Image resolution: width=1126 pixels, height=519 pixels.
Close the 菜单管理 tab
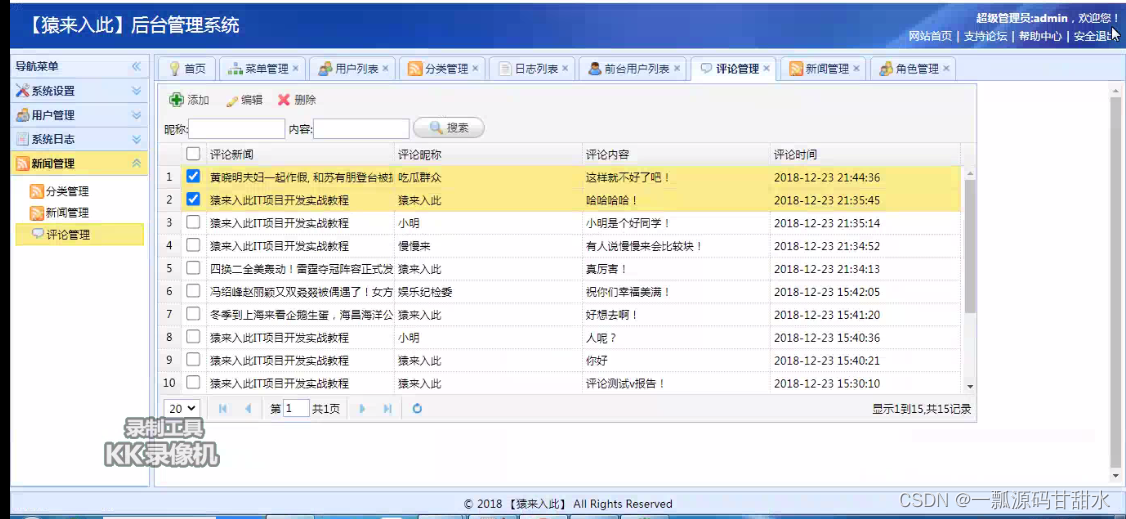tap(296, 68)
